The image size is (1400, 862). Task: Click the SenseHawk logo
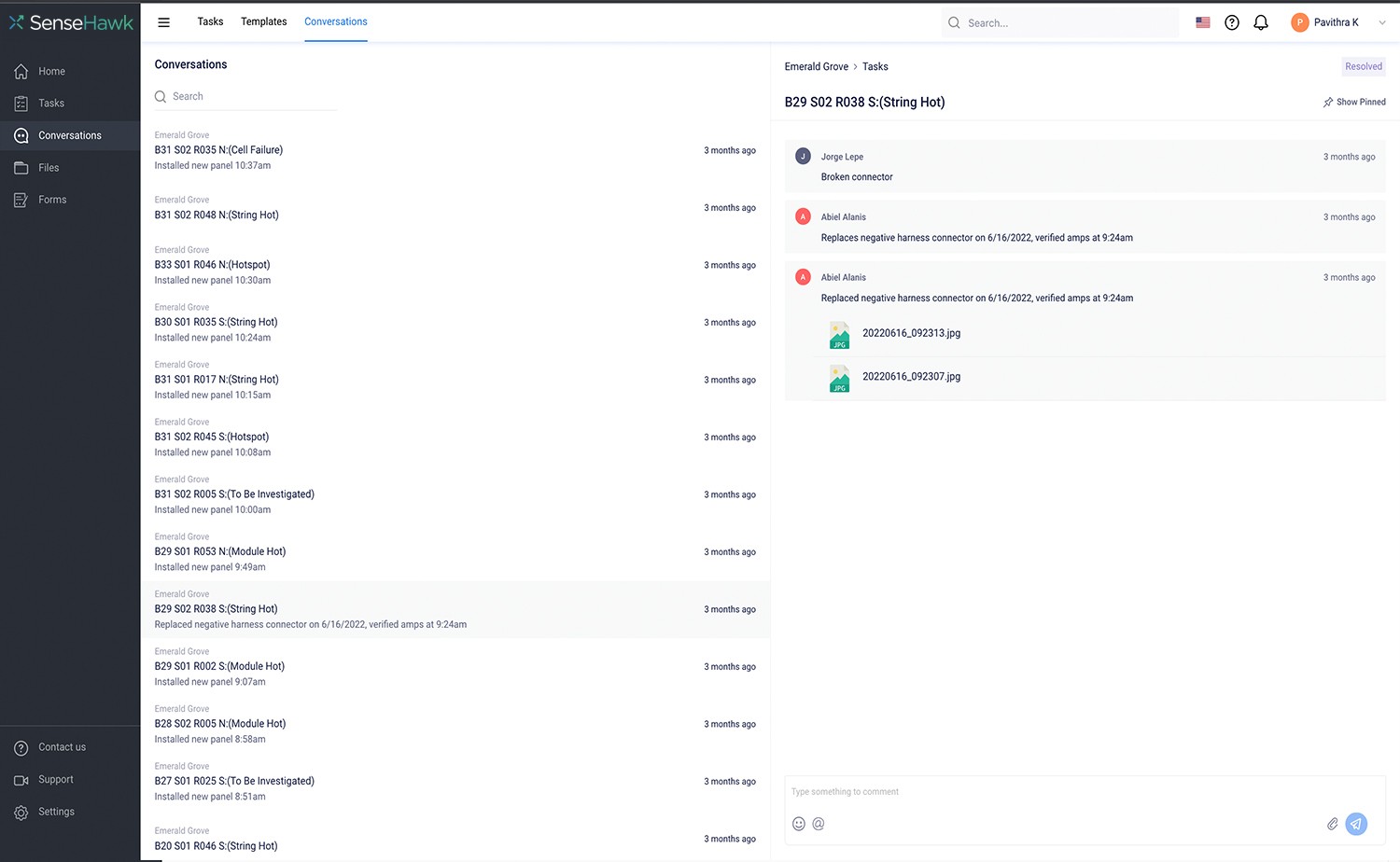coord(71,22)
